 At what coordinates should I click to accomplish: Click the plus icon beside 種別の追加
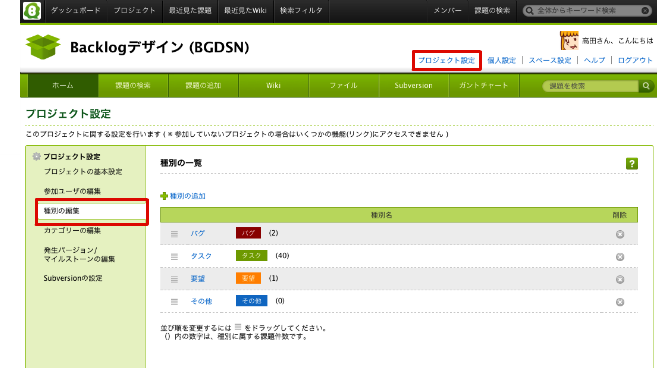[x=164, y=196]
